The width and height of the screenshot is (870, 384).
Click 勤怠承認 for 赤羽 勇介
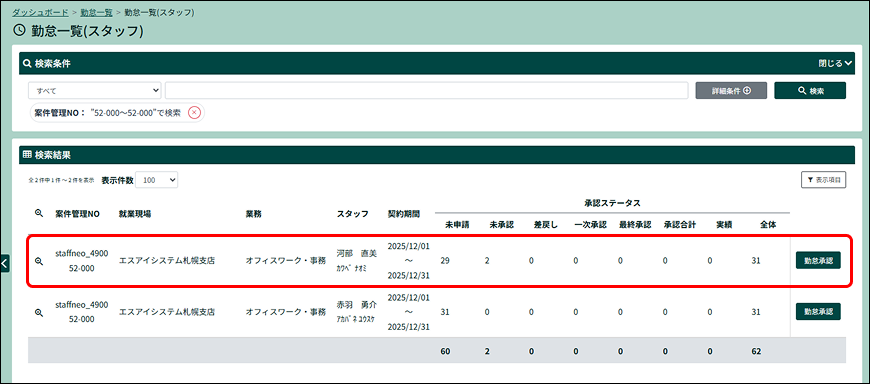pos(818,311)
